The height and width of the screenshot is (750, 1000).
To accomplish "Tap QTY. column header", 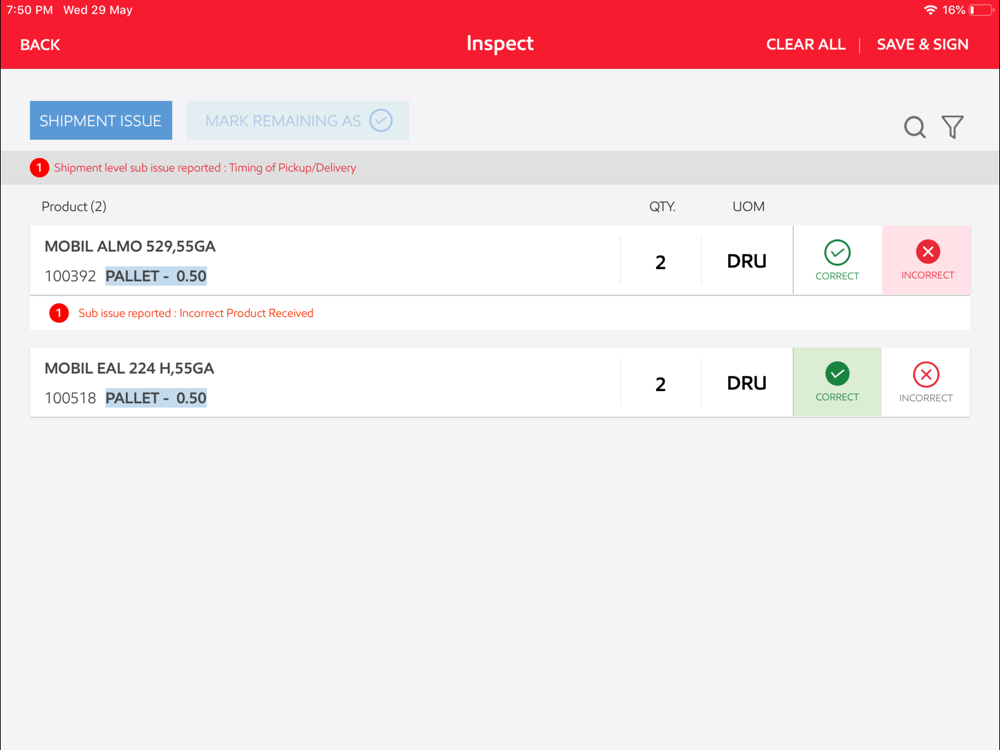I will (x=662, y=207).
